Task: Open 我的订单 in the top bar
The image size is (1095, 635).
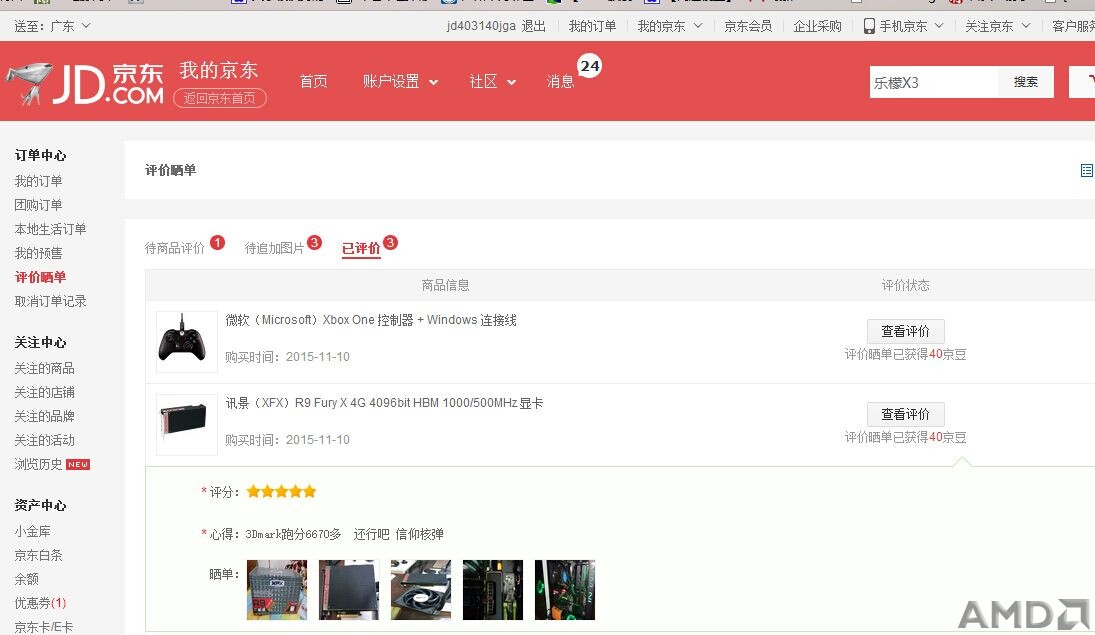Action: [x=592, y=26]
